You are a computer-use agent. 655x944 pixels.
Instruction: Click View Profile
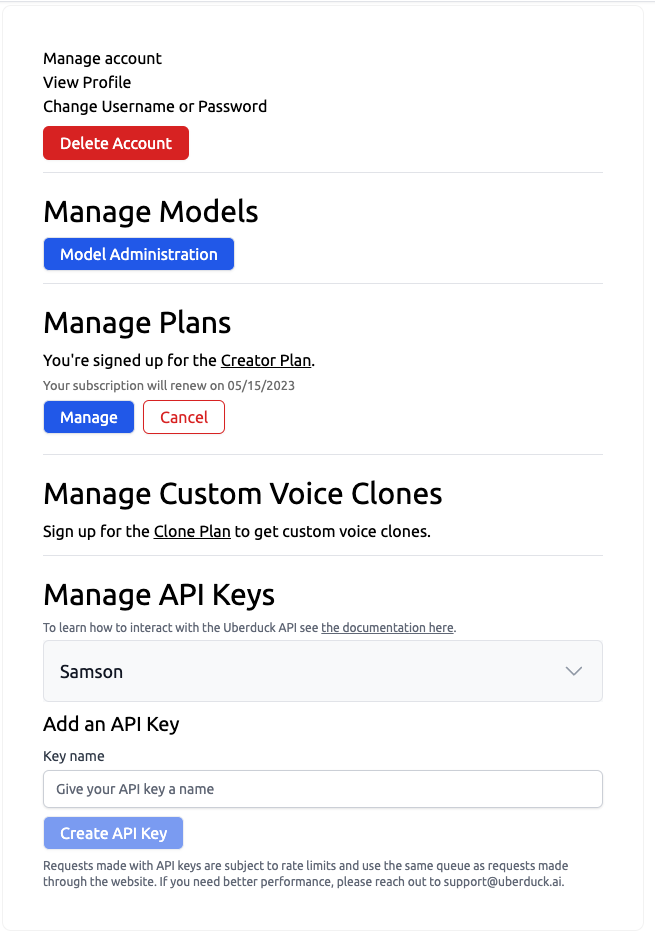click(x=87, y=82)
